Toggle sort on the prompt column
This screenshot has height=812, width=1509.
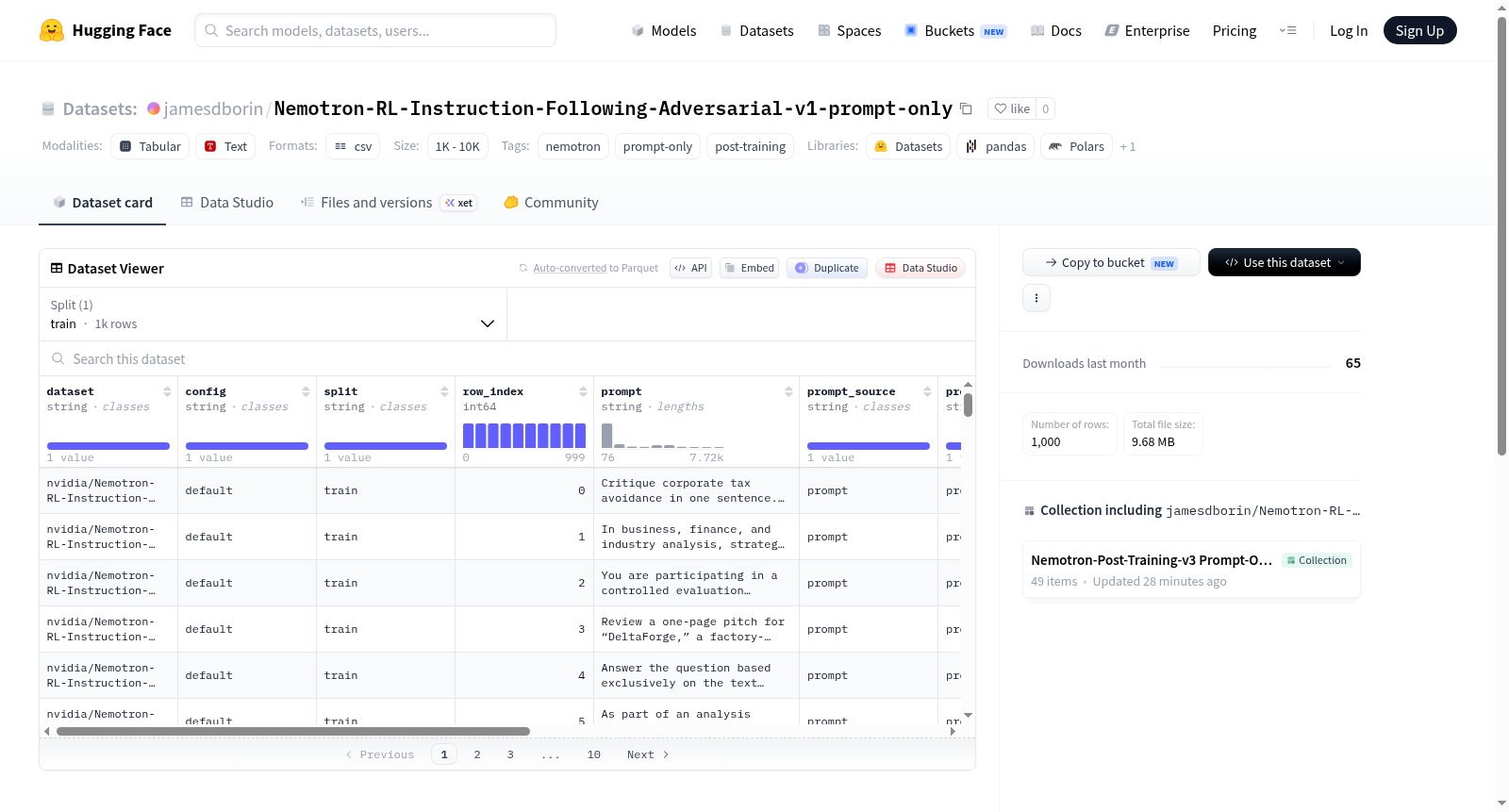[788, 391]
